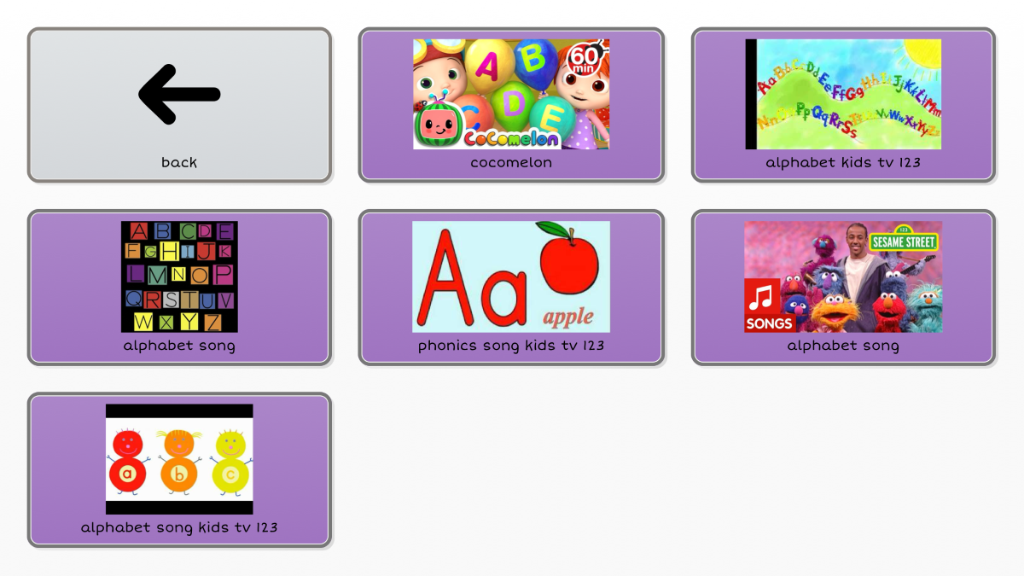Click the red 'a' character figure
Viewport: 1024px width, 576px height.
coord(128,462)
